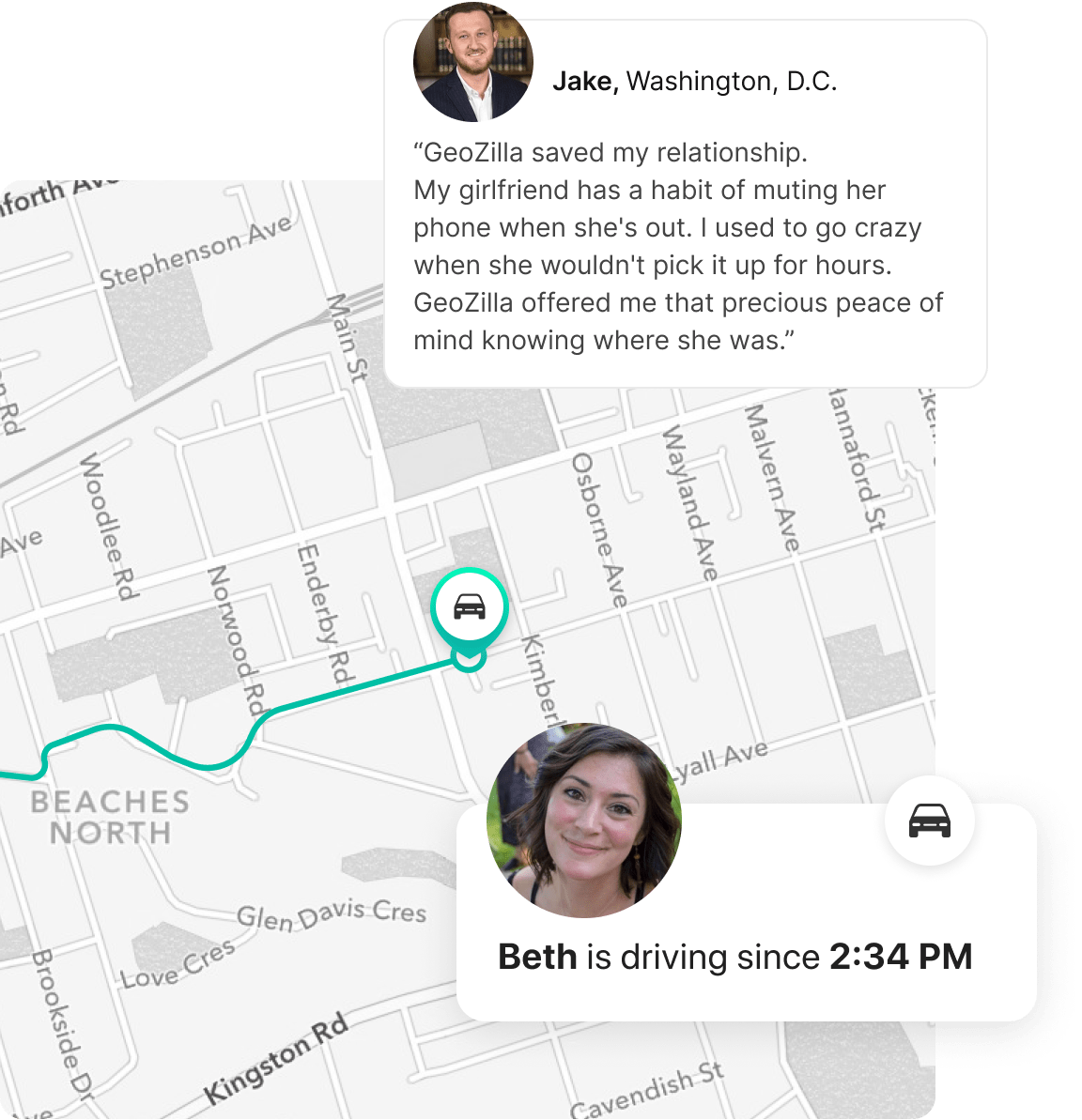Click the Osborne Ave street label
This screenshot has height=1120, width=1082.
click(599, 530)
